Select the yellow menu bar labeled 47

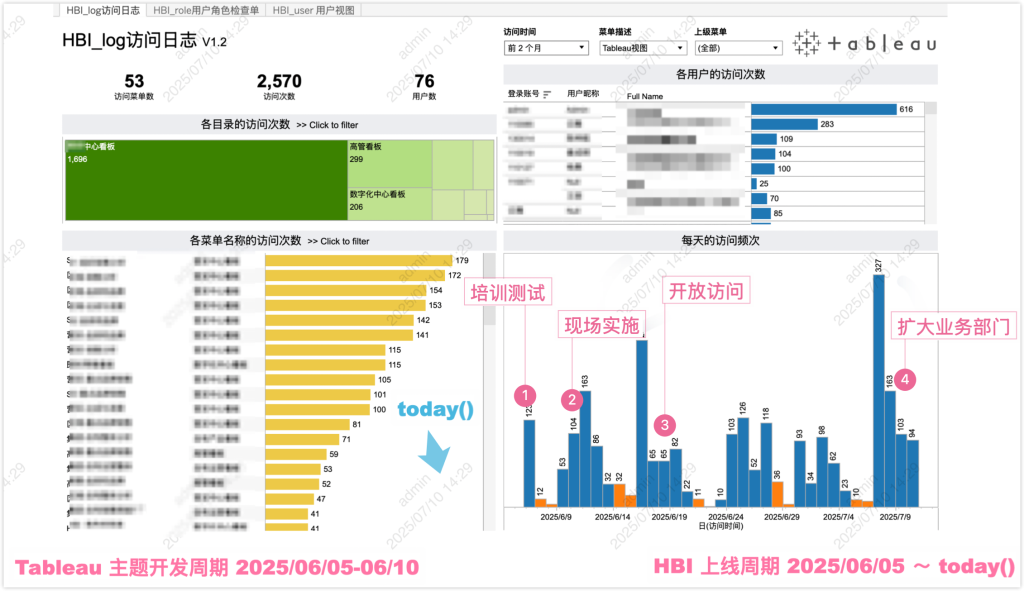[290, 499]
